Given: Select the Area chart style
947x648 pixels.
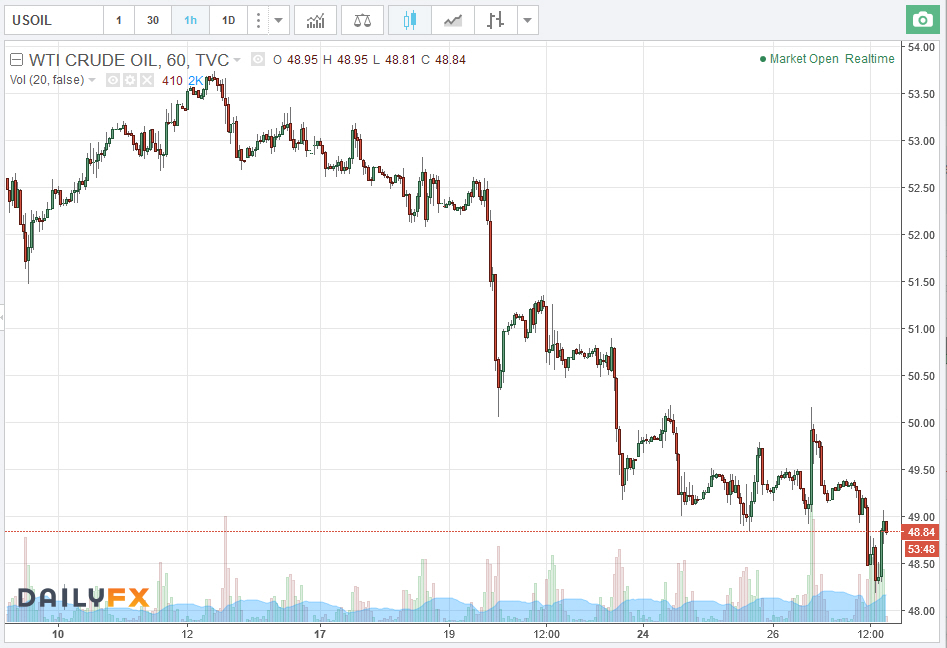Looking at the screenshot, I should pyautogui.click(x=453, y=21).
